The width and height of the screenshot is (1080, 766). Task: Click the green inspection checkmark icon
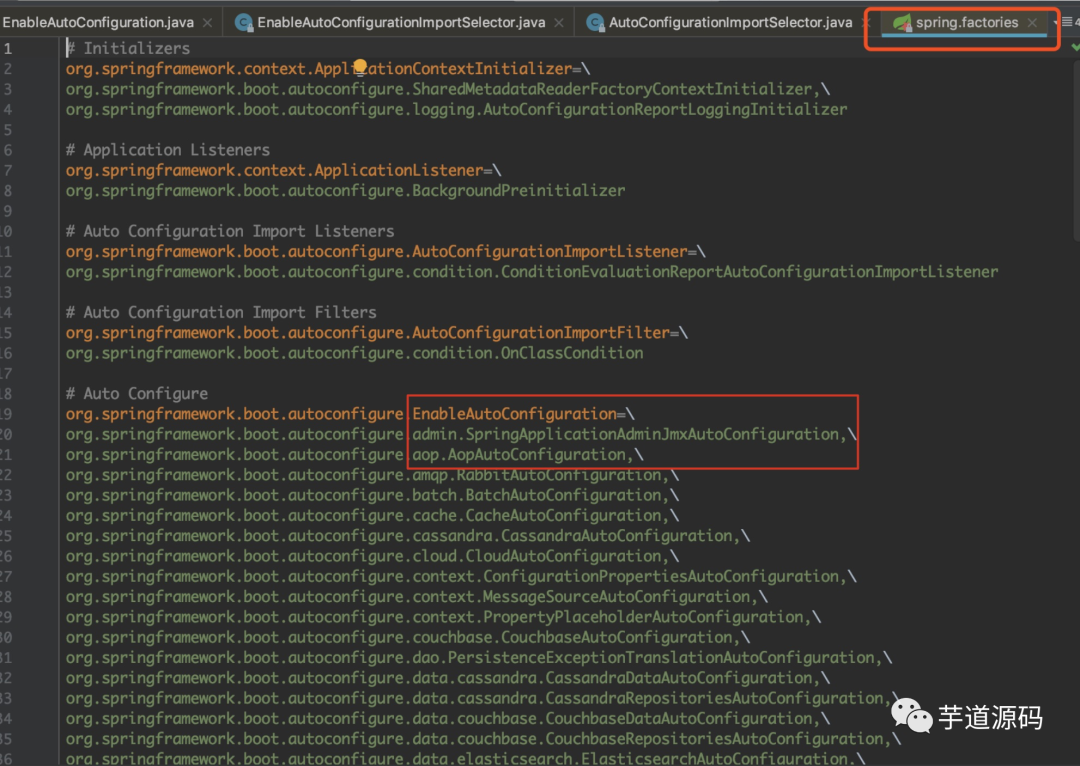pyautogui.click(x=1075, y=48)
